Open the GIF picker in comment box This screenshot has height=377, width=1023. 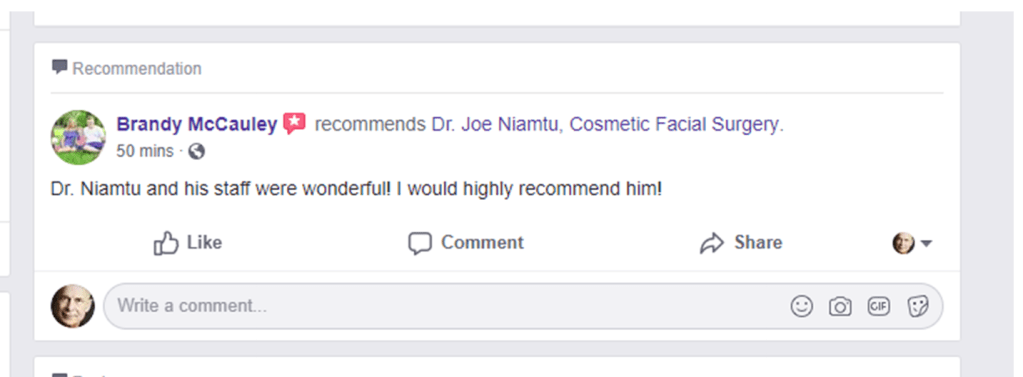click(879, 306)
